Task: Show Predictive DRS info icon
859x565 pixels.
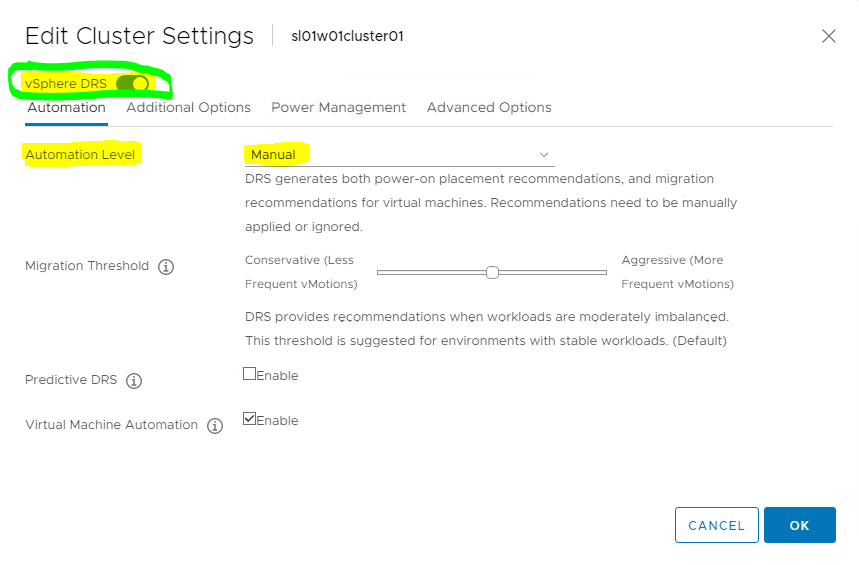Action: tap(134, 380)
